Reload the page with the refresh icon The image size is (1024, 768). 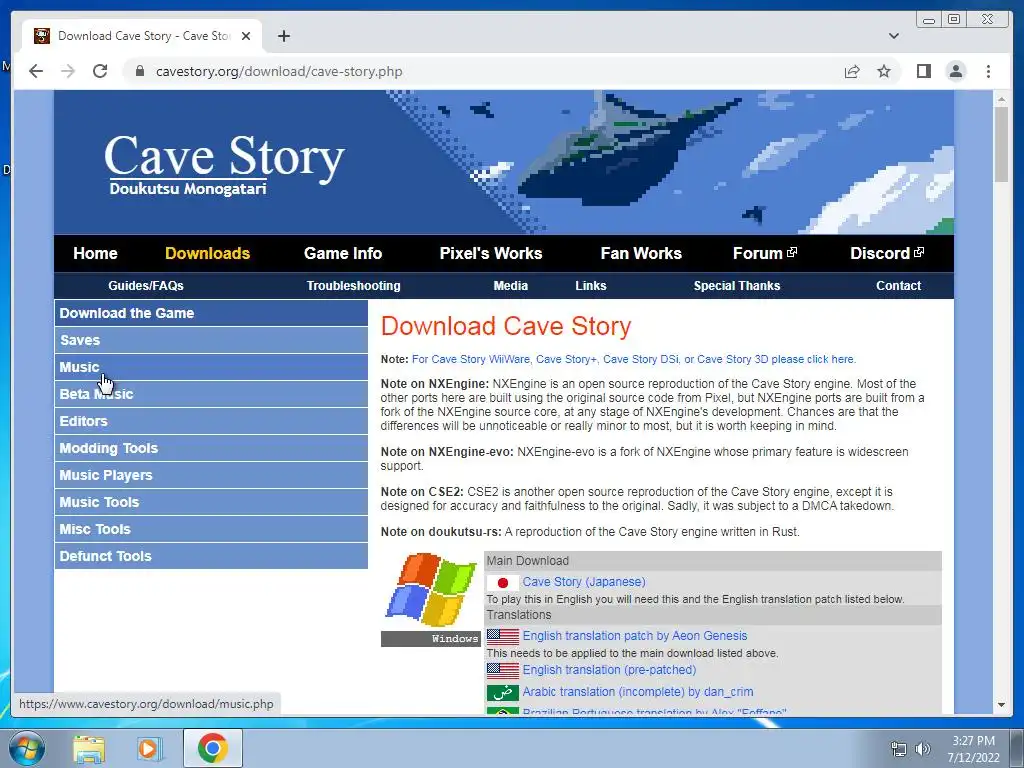click(100, 71)
